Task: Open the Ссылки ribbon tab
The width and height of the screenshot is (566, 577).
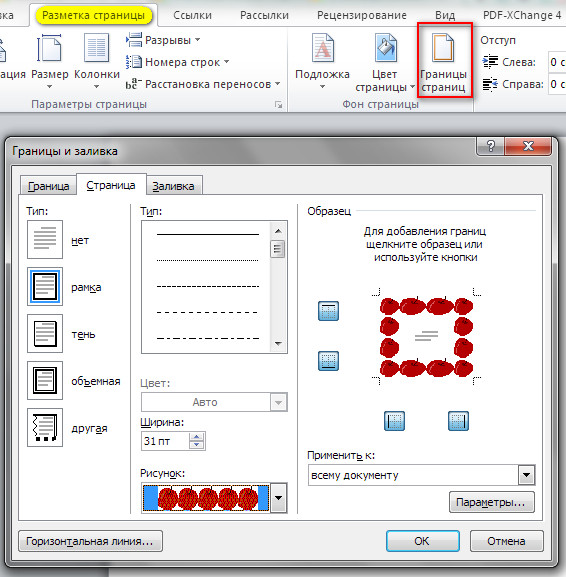Action: coord(192,15)
